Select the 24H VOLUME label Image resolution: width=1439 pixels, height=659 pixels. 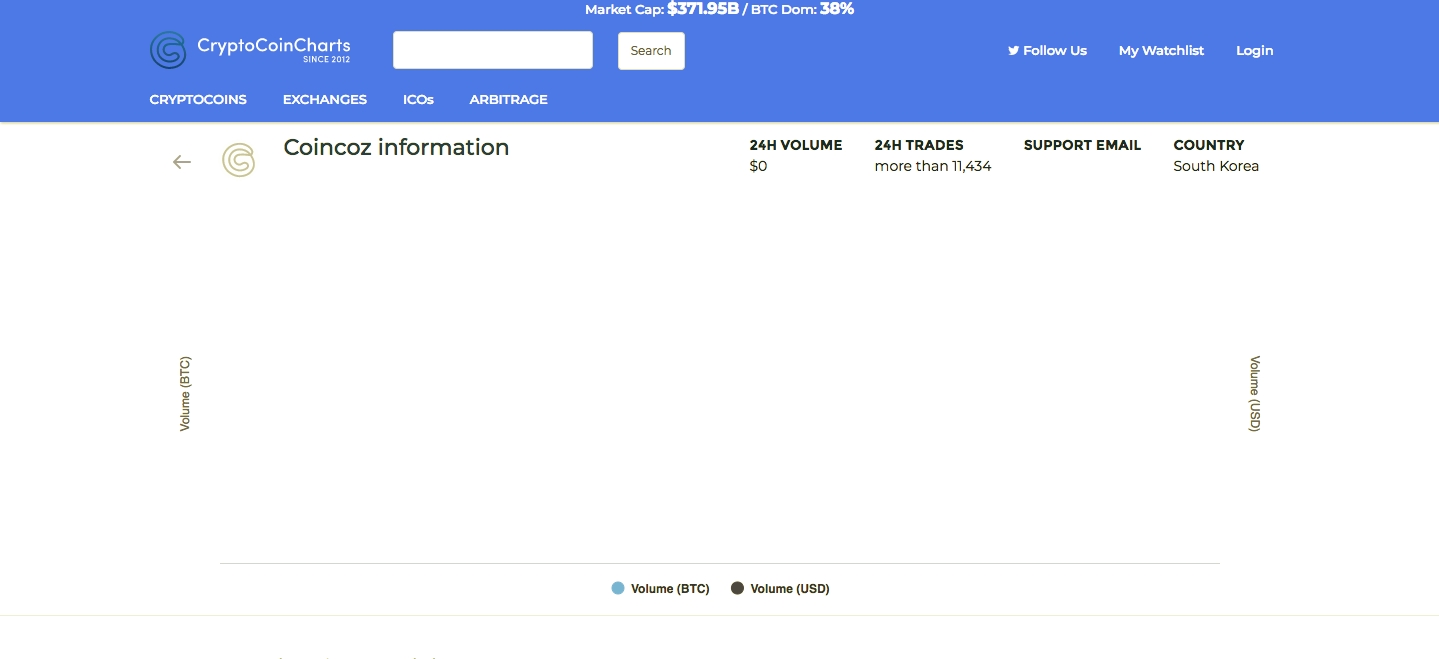coord(796,145)
